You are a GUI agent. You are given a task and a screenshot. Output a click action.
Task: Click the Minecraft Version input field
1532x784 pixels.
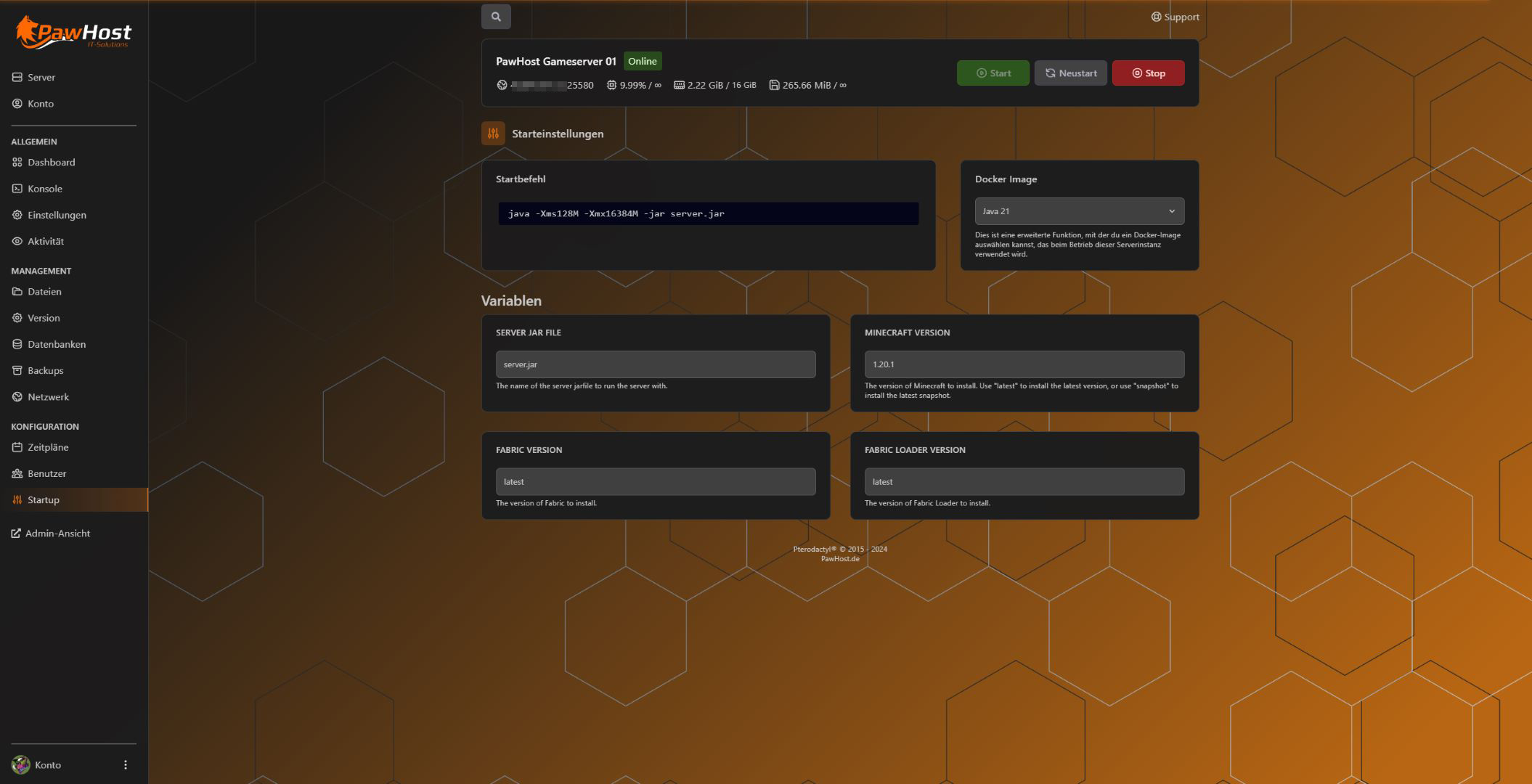tap(1024, 364)
